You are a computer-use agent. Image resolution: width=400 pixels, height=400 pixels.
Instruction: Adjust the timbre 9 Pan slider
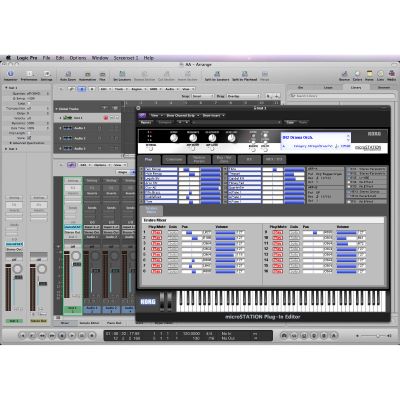click(313, 232)
